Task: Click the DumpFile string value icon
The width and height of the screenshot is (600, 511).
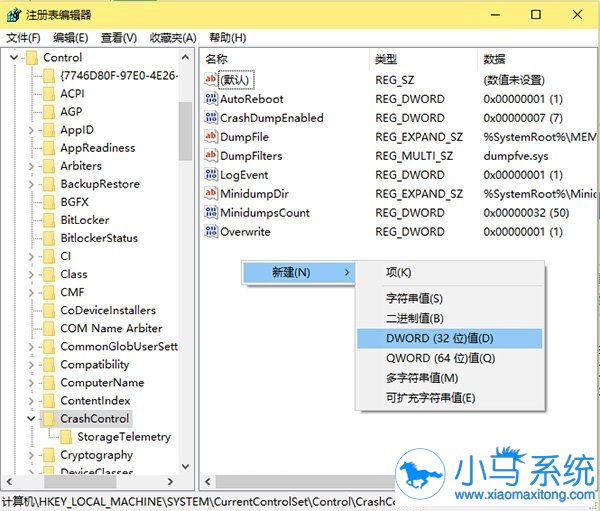Action: (211, 137)
